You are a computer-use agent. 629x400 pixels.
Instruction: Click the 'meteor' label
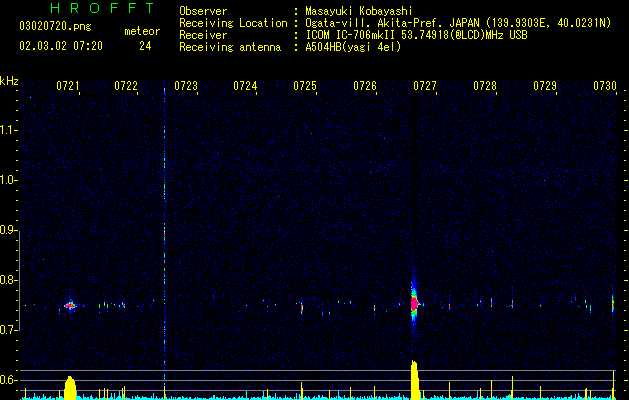click(x=142, y=31)
